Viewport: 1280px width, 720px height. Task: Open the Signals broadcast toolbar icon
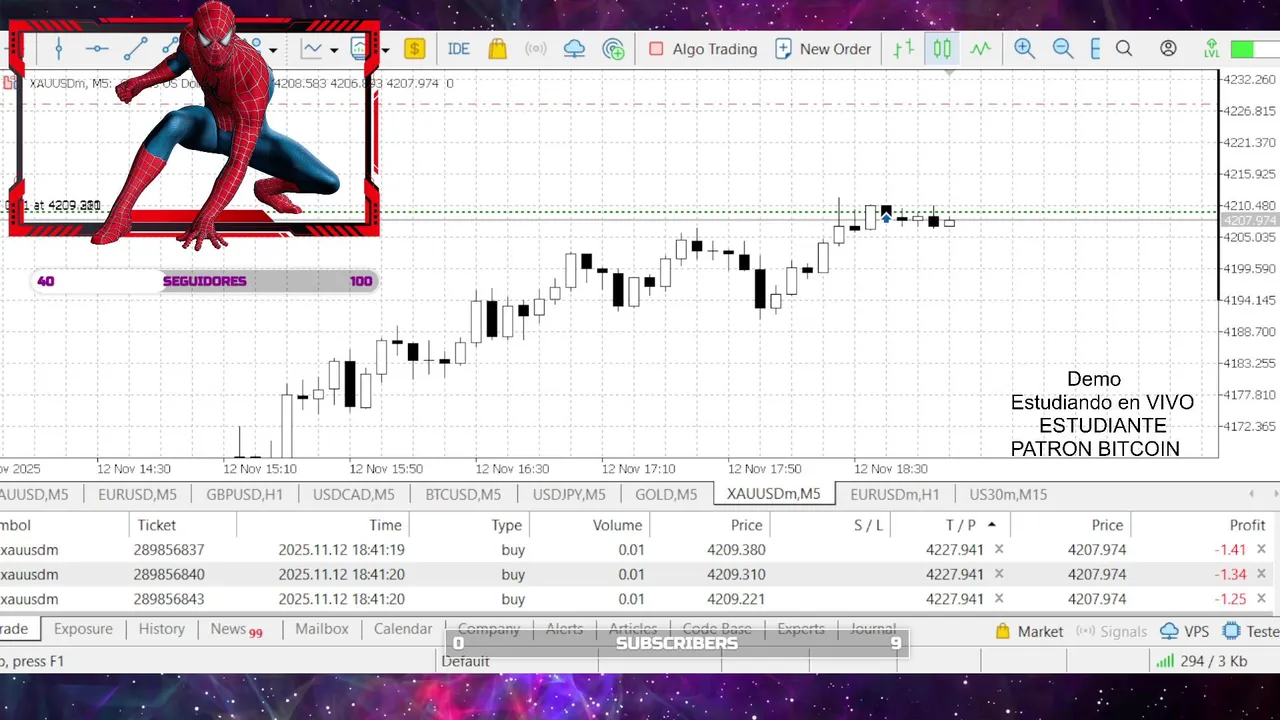coord(536,48)
